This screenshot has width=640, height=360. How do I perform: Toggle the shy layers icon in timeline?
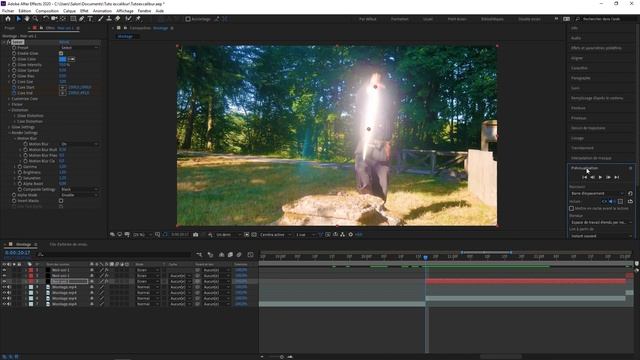222,255
